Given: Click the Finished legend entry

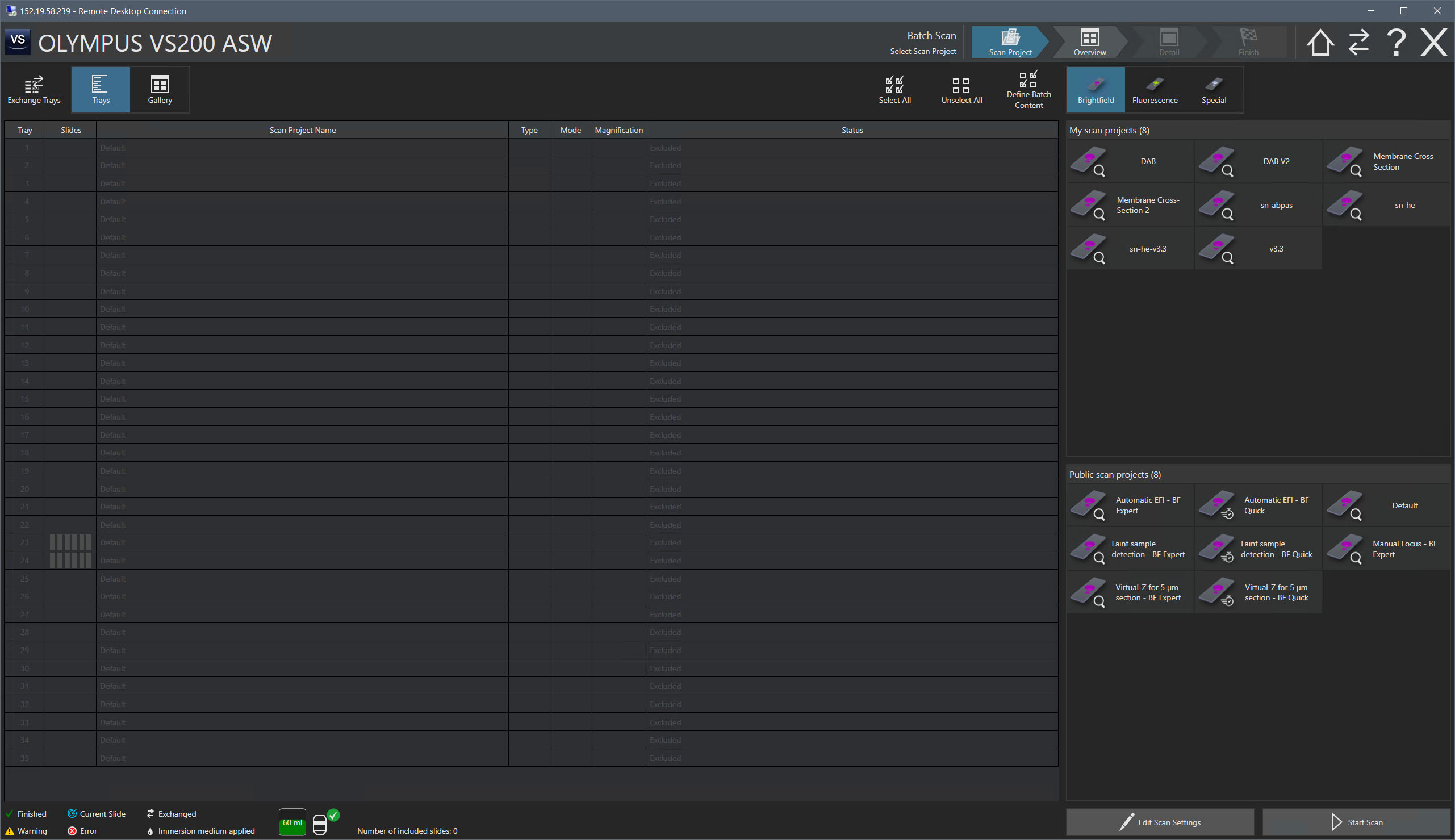Looking at the screenshot, I should click(26, 813).
